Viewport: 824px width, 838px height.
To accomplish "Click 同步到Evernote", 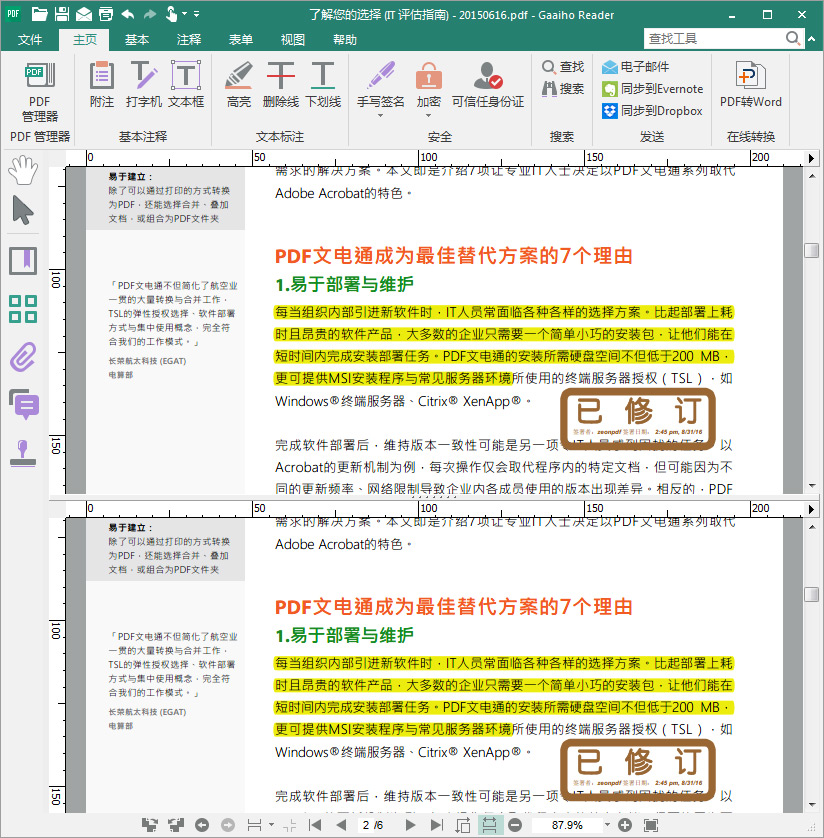I will pyautogui.click(x=652, y=89).
